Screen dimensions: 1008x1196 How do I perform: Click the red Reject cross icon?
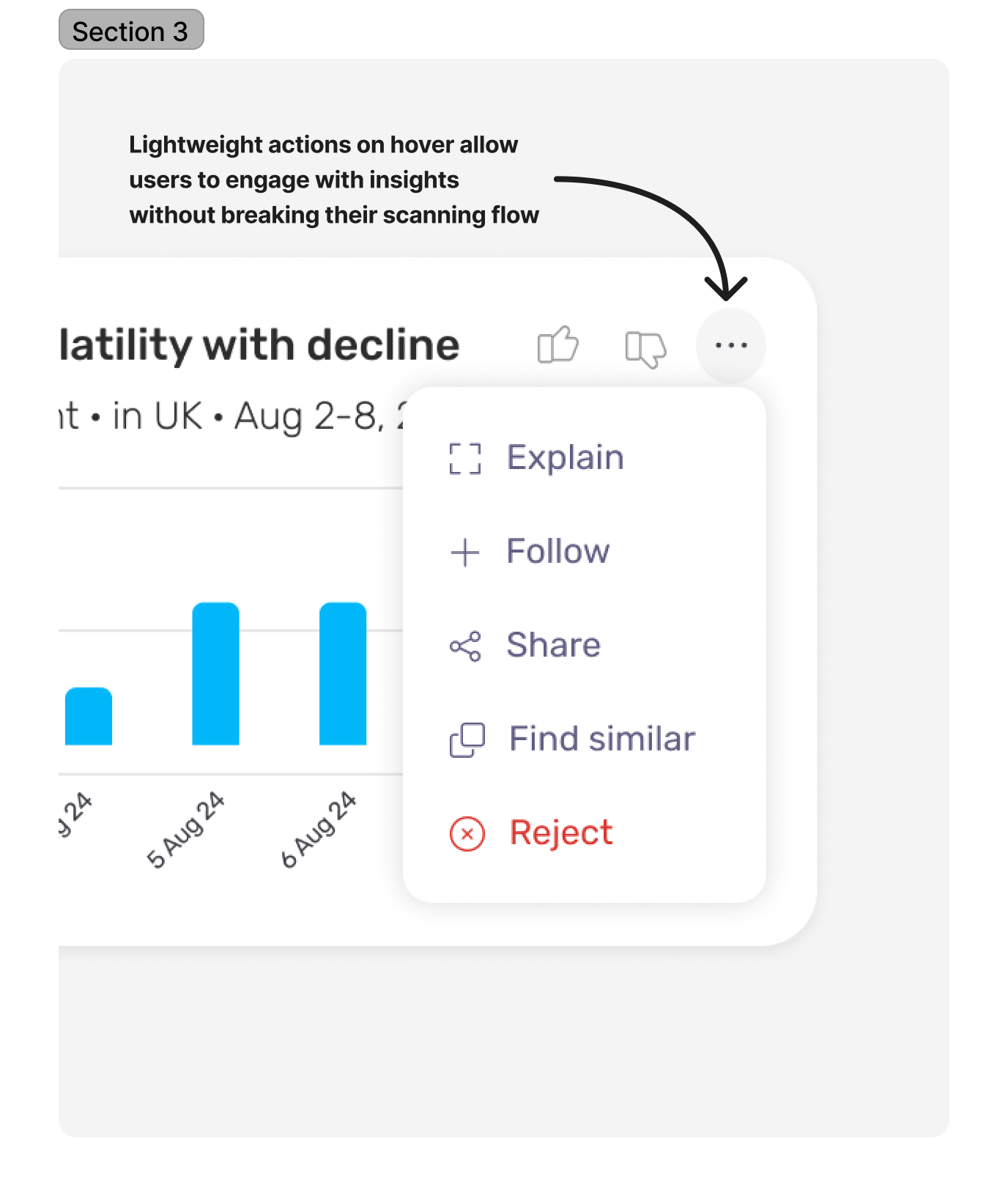[467, 833]
